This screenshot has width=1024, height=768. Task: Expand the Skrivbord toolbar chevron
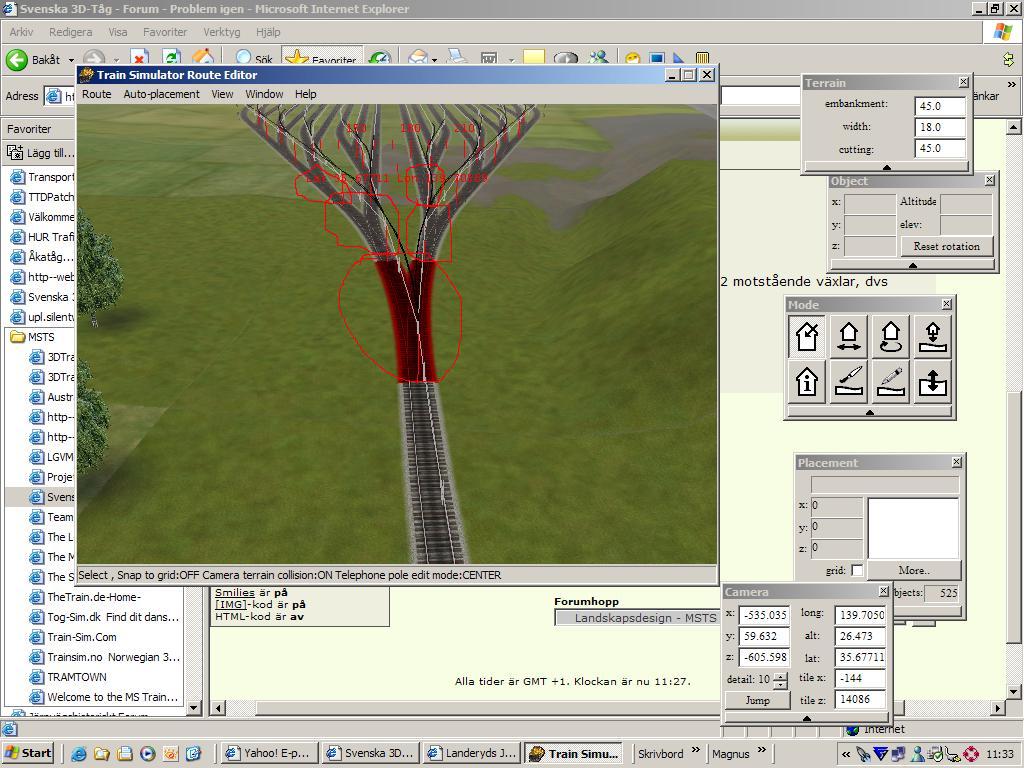(696, 750)
